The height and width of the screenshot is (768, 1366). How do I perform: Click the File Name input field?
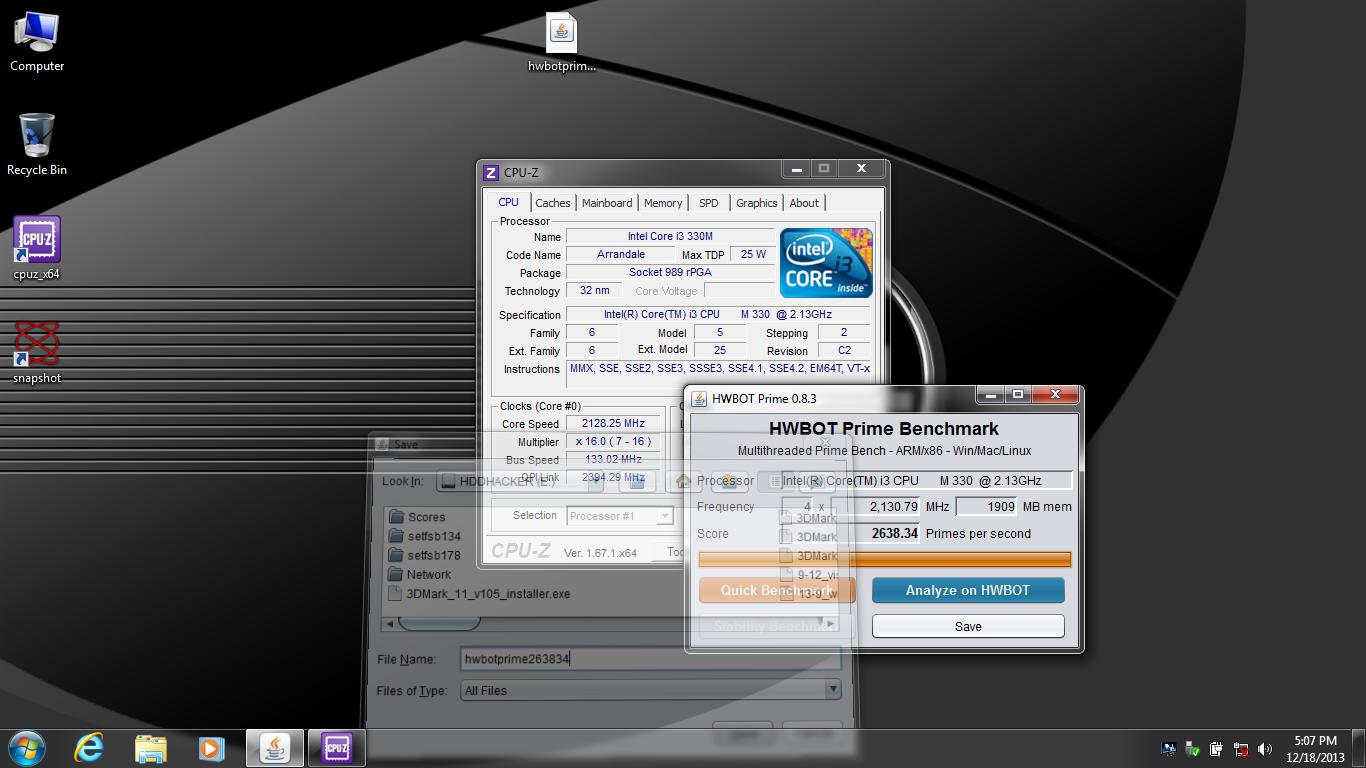(x=650, y=659)
